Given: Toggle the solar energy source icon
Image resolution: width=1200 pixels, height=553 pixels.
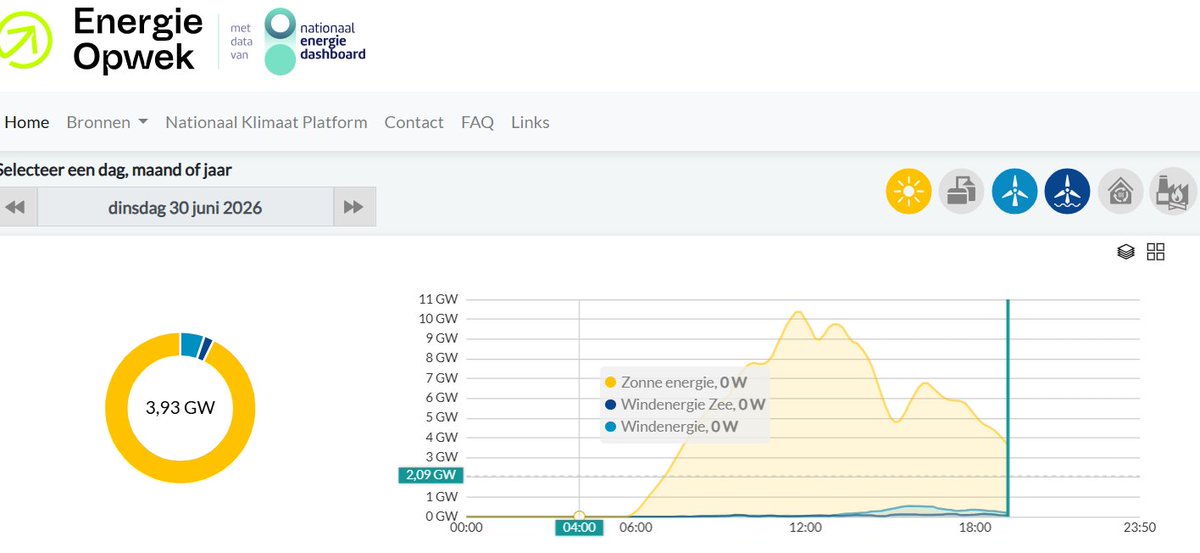Looking at the screenshot, I should point(908,191).
